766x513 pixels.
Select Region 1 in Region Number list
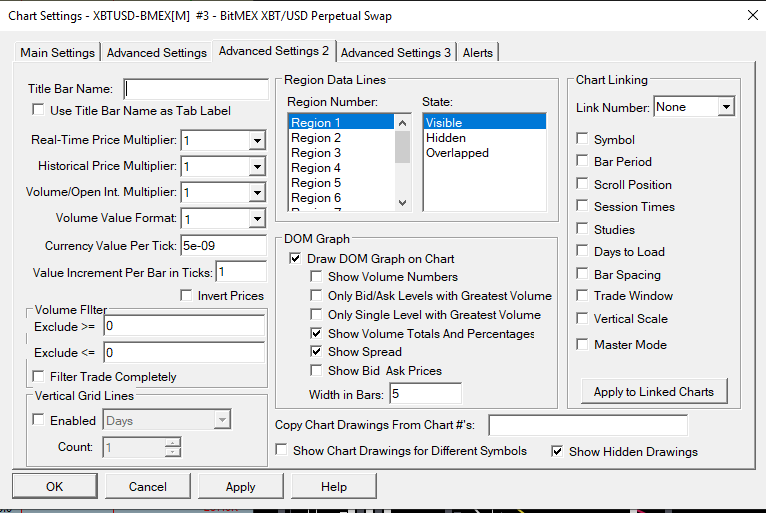[x=341, y=122]
